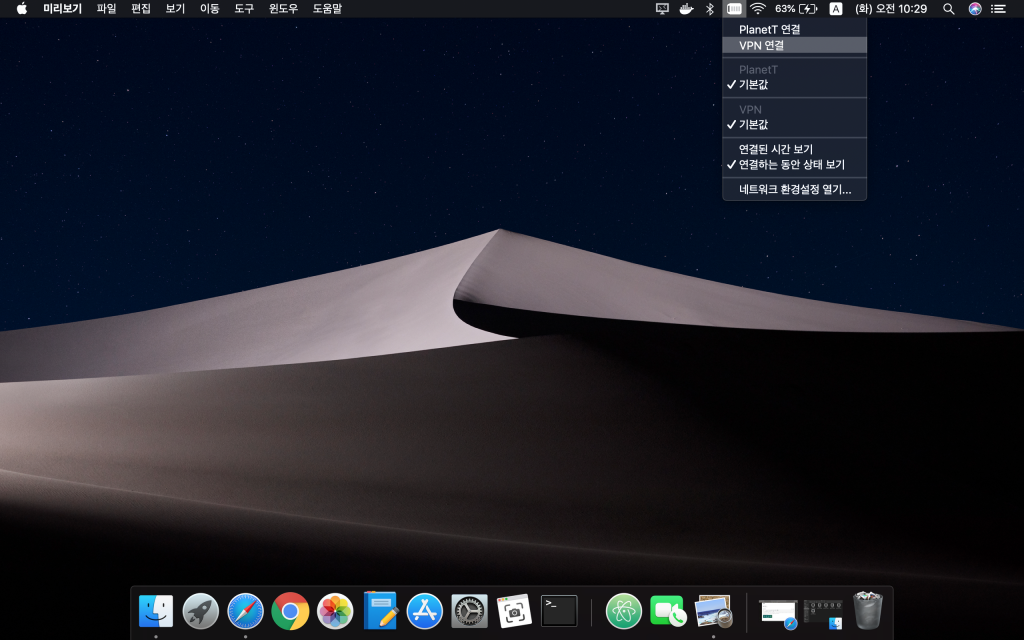Open the Docker whale menu bar icon
Viewport: 1024px width, 640px height.
click(686, 8)
